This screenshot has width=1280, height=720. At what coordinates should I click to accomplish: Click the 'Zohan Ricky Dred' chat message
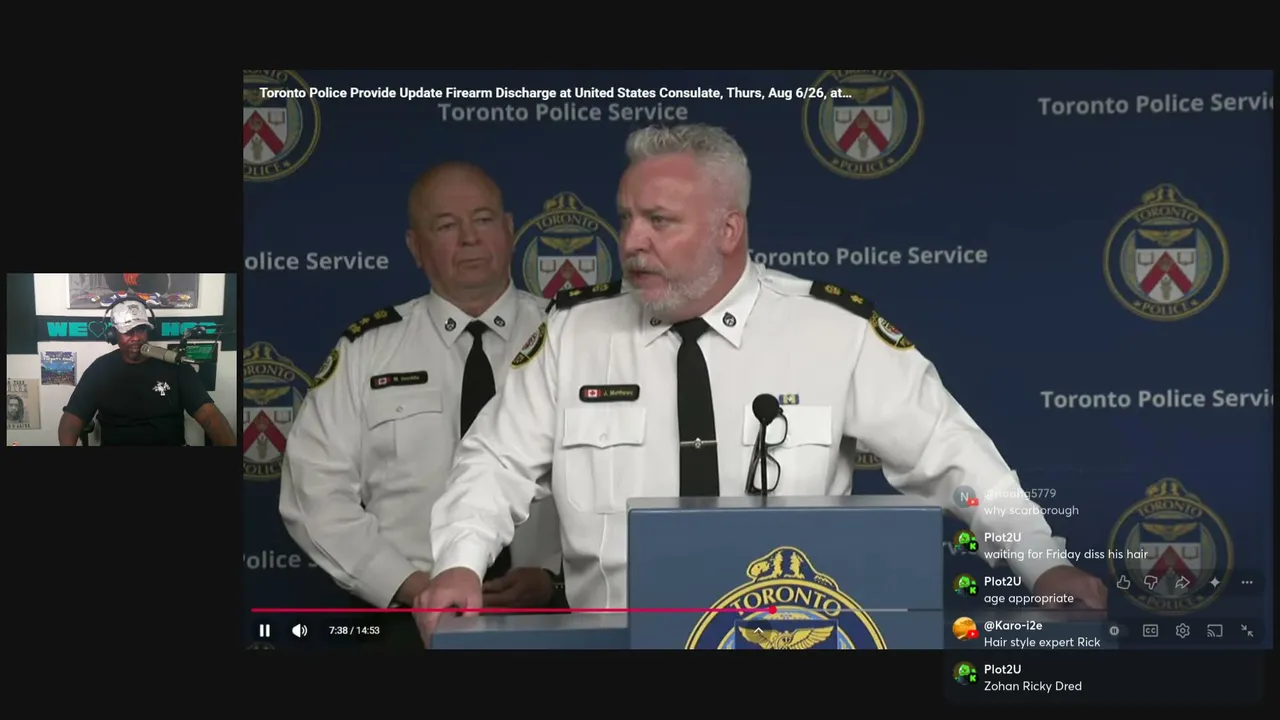[x=1033, y=686]
